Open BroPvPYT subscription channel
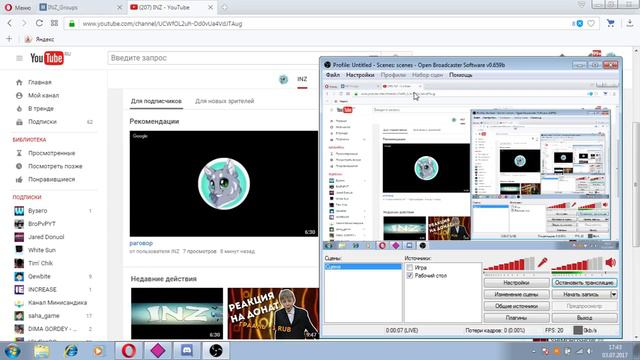This screenshot has height=360, width=640. pos(42,224)
